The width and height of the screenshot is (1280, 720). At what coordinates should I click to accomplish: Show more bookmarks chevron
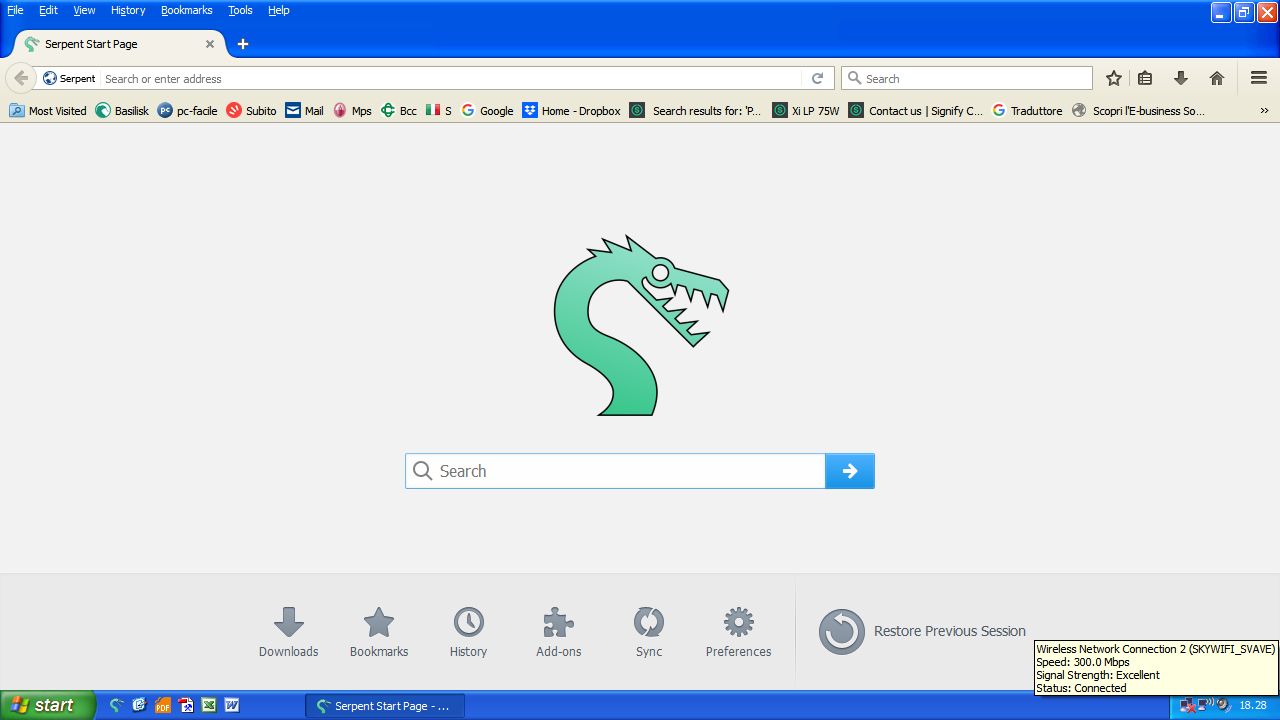point(1264,111)
